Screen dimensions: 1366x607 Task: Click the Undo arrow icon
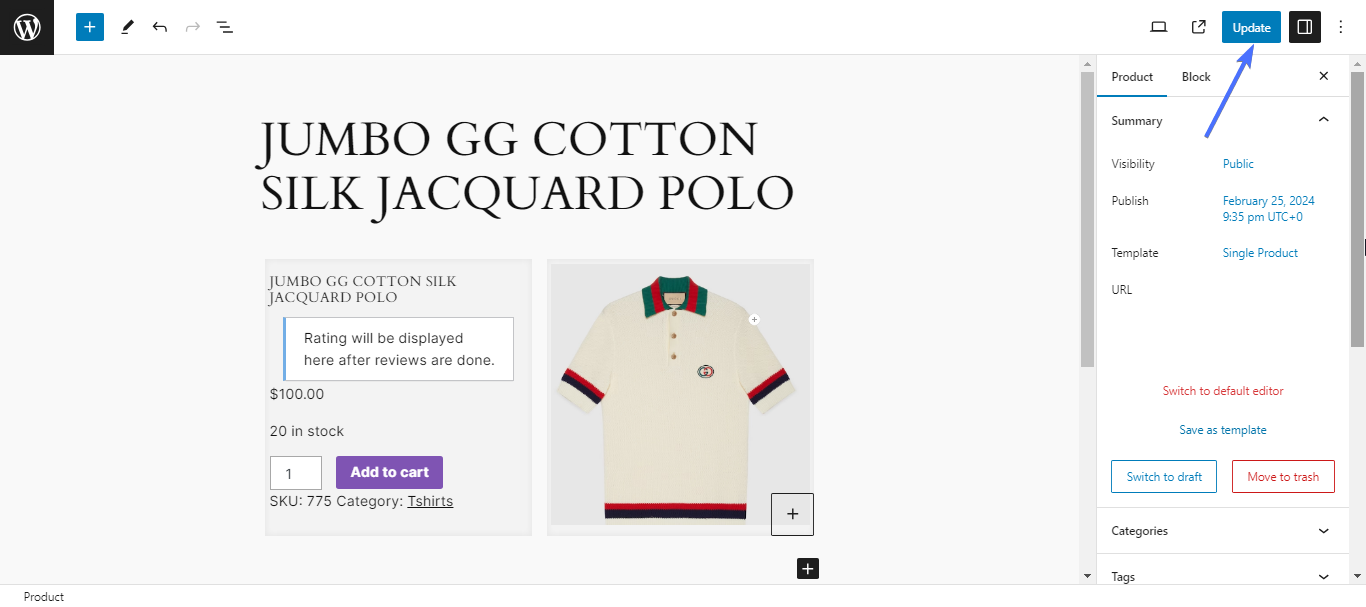tap(160, 27)
